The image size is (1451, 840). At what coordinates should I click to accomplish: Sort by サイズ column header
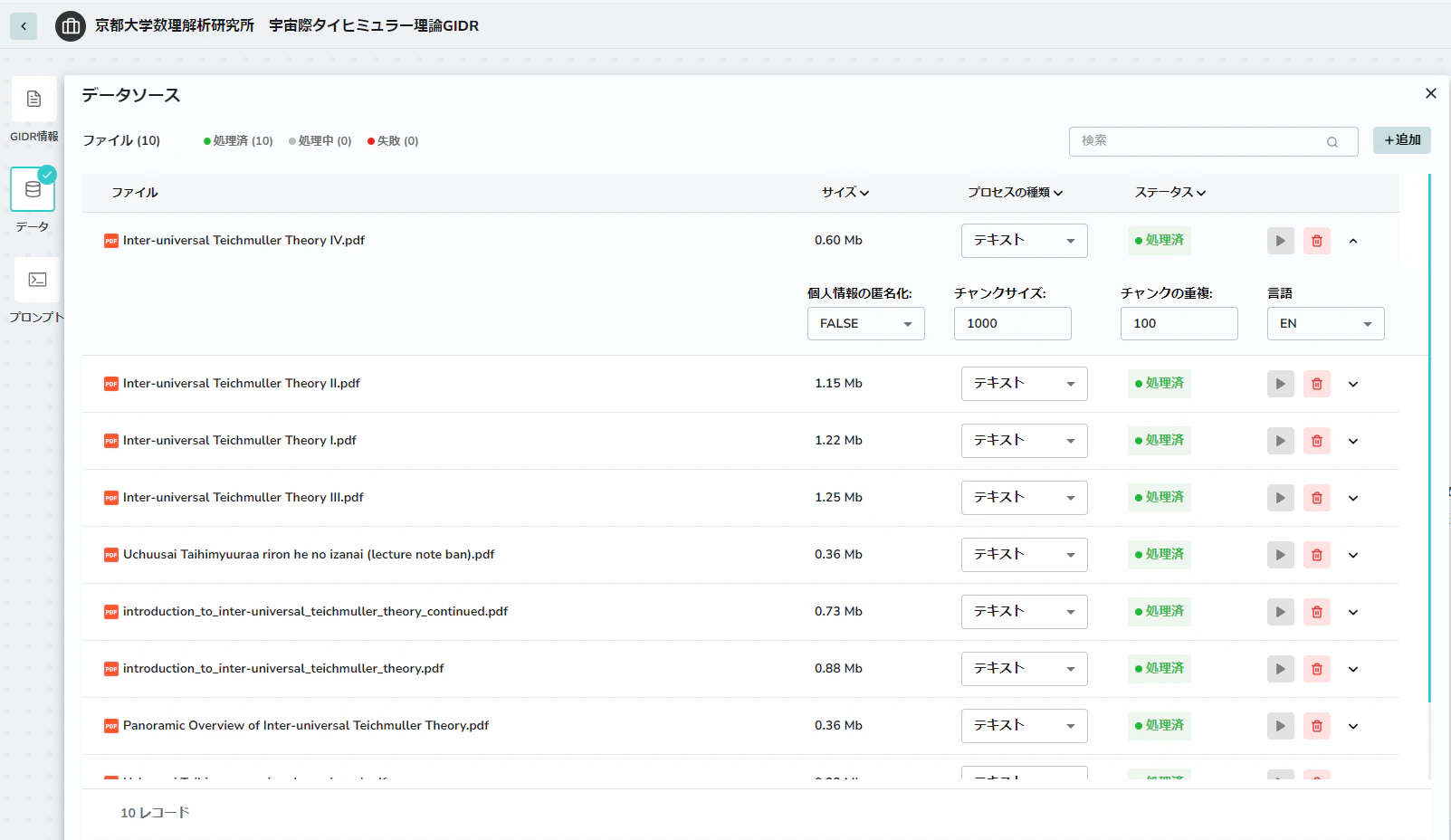(x=845, y=193)
